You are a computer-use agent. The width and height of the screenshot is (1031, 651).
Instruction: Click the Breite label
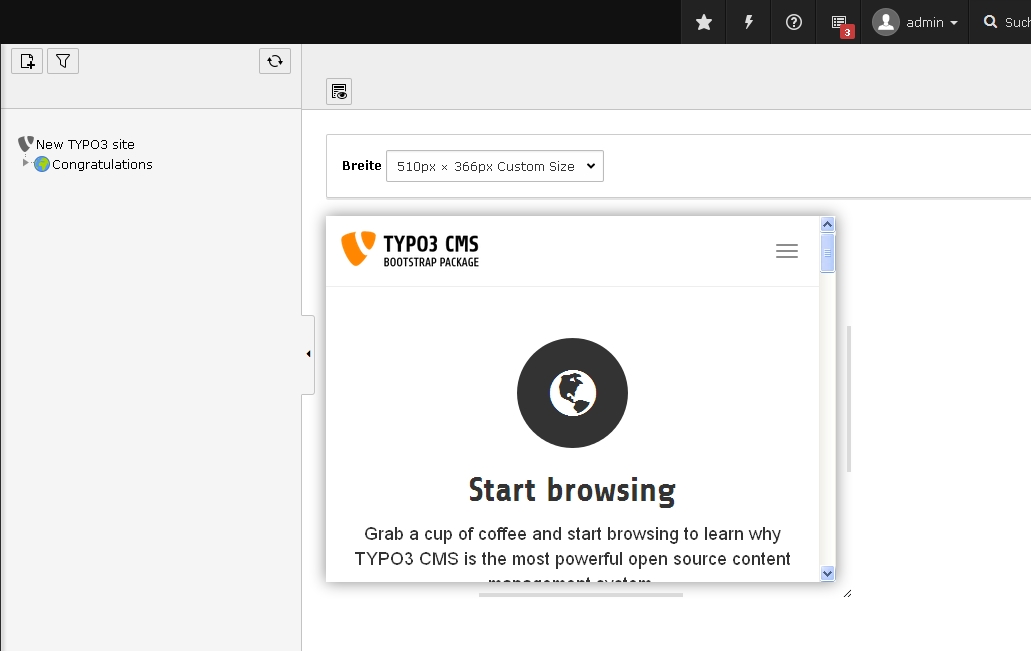[x=362, y=166]
